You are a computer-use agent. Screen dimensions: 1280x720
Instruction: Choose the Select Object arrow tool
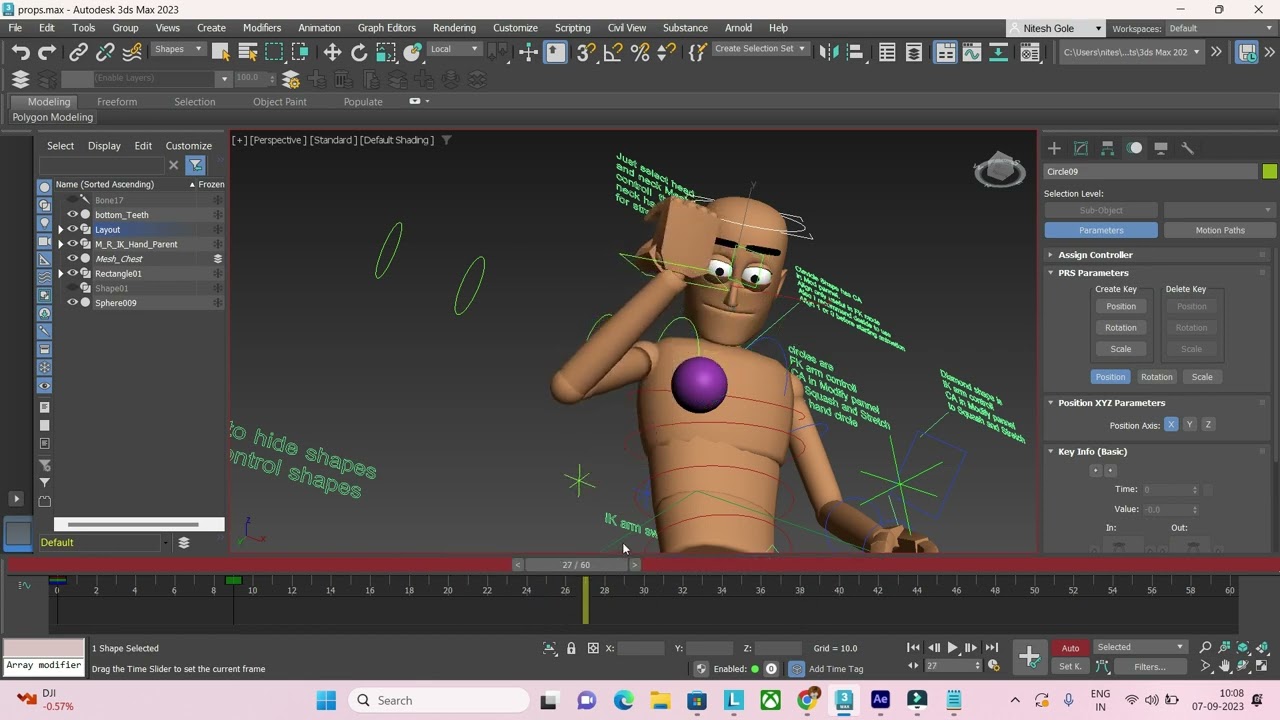click(221, 52)
